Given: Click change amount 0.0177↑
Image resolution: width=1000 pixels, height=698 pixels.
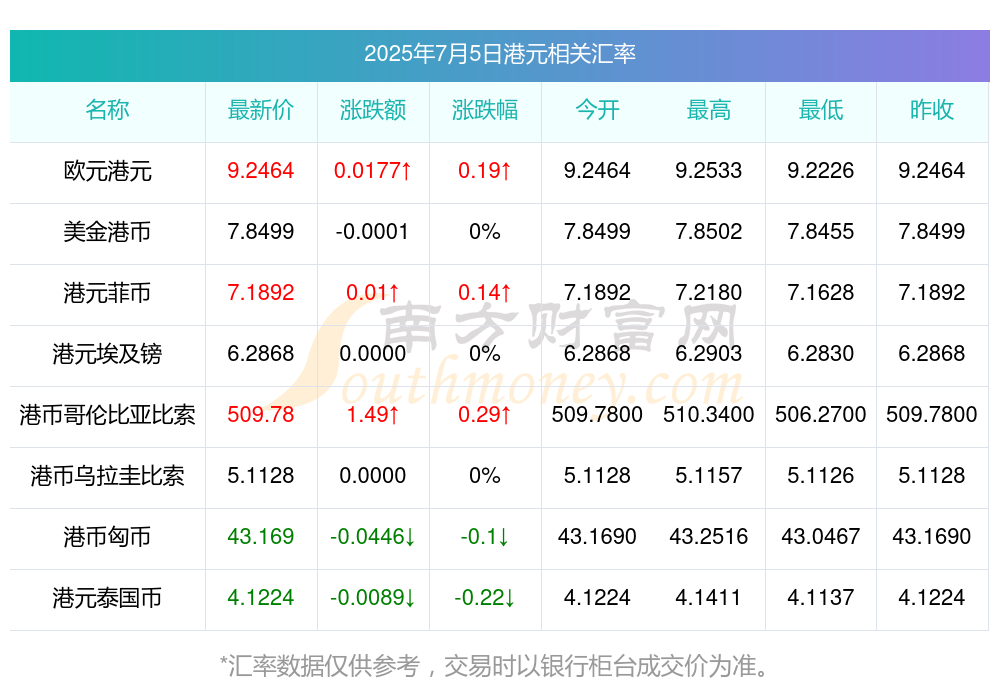Looking at the screenshot, I should coord(372,170).
